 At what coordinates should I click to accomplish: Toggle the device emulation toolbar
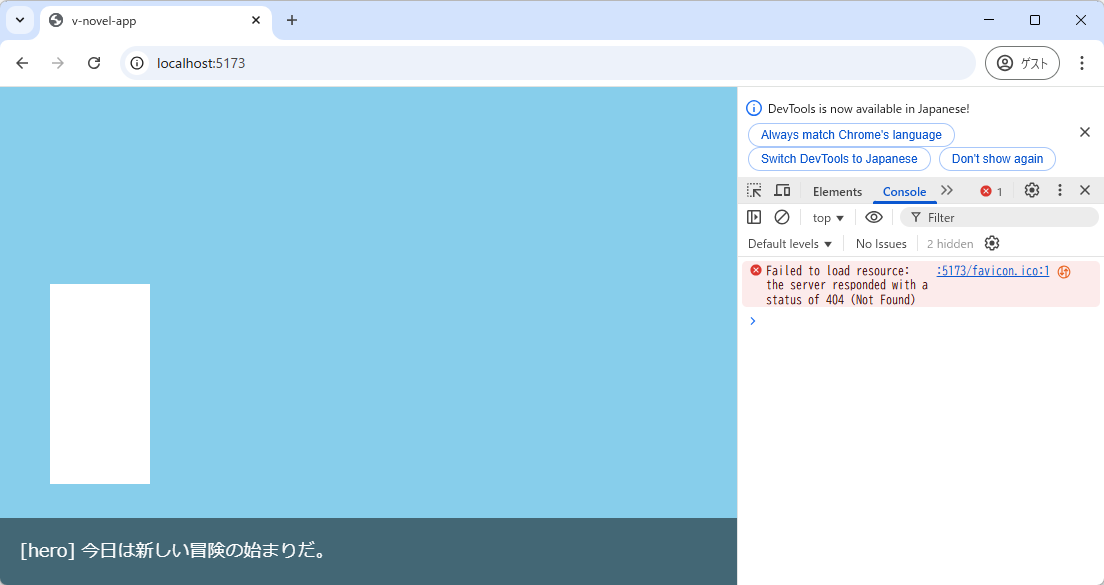[782, 190]
